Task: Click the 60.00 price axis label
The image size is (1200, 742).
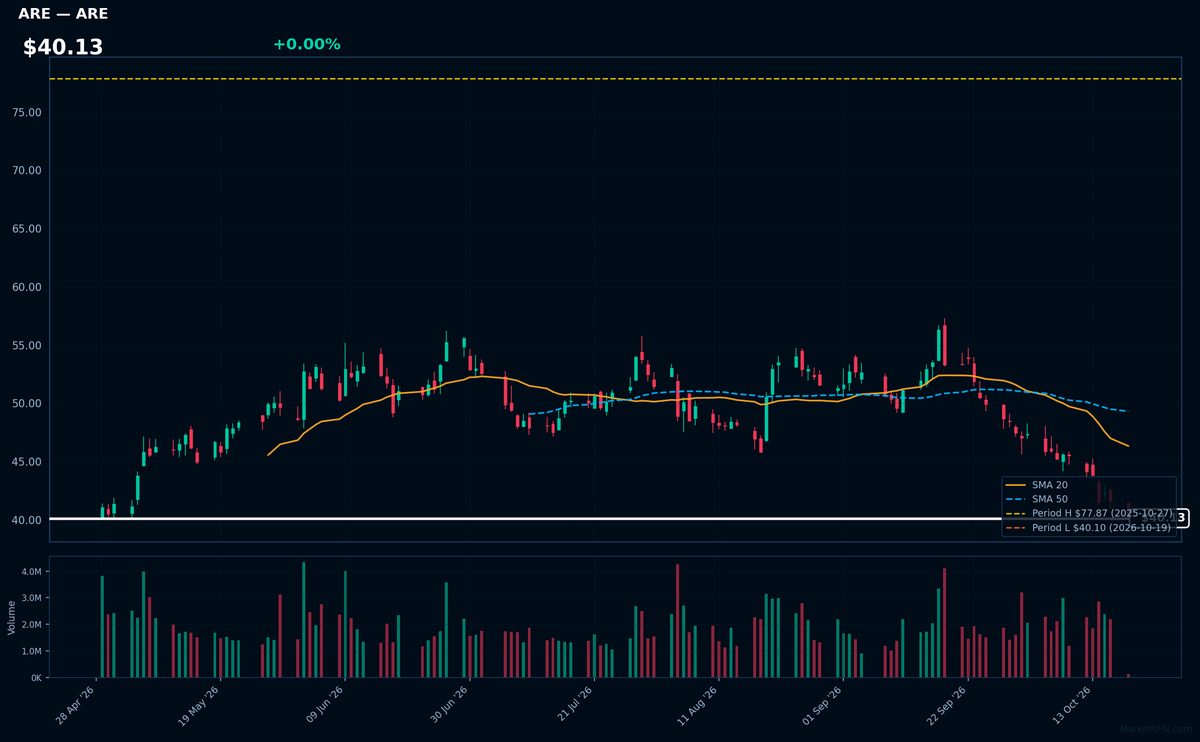Action: point(27,287)
